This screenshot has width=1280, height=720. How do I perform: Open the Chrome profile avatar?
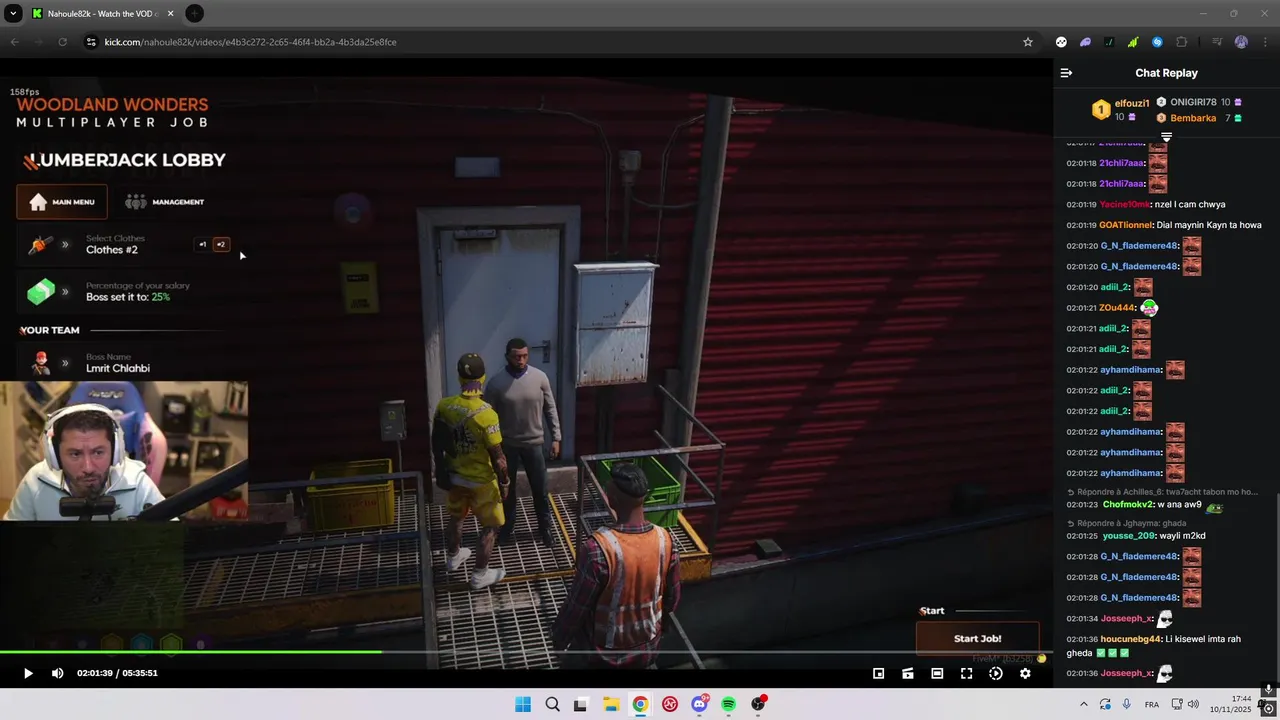click(x=1241, y=42)
